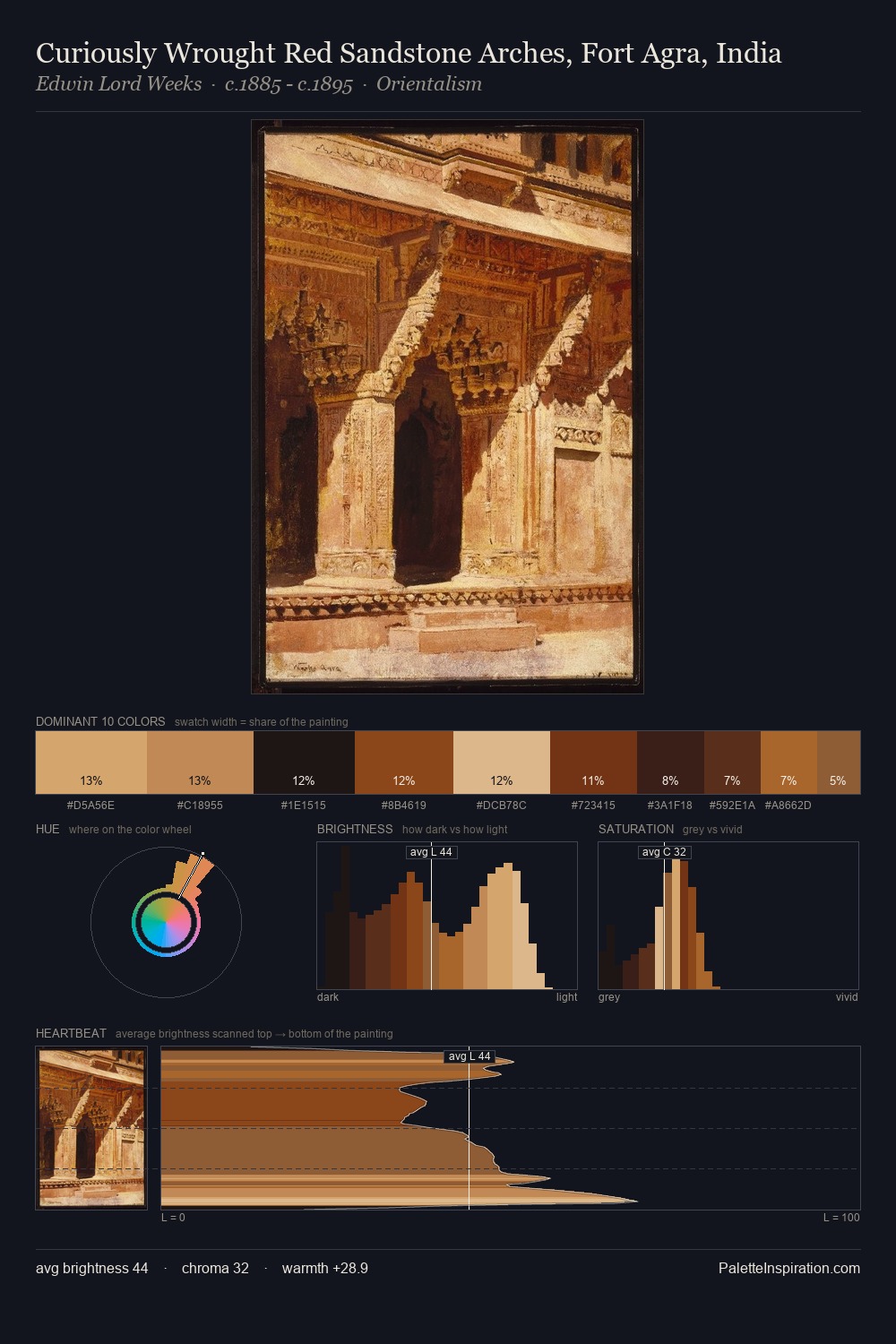Click 'swatch width = share of the painting' caption
Viewport: 896px width, 1344px height.
(262, 722)
